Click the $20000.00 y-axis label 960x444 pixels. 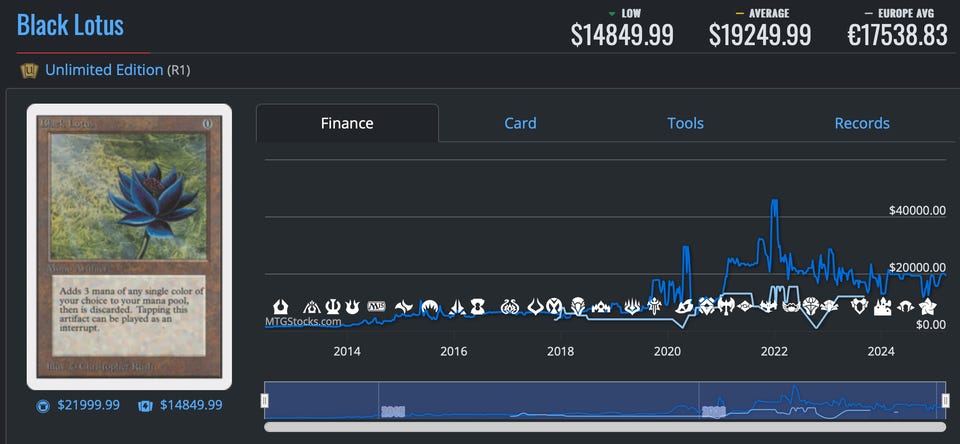(x=917, y=268)
